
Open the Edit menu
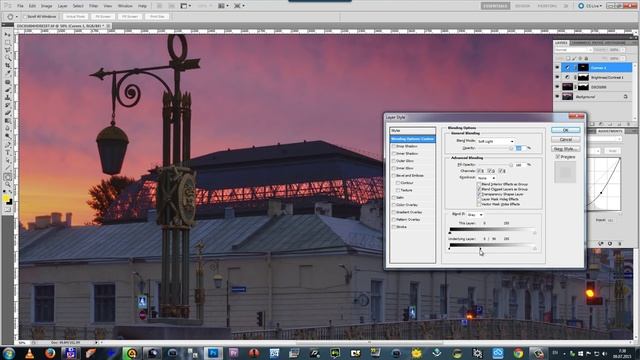tap(32, 6)
